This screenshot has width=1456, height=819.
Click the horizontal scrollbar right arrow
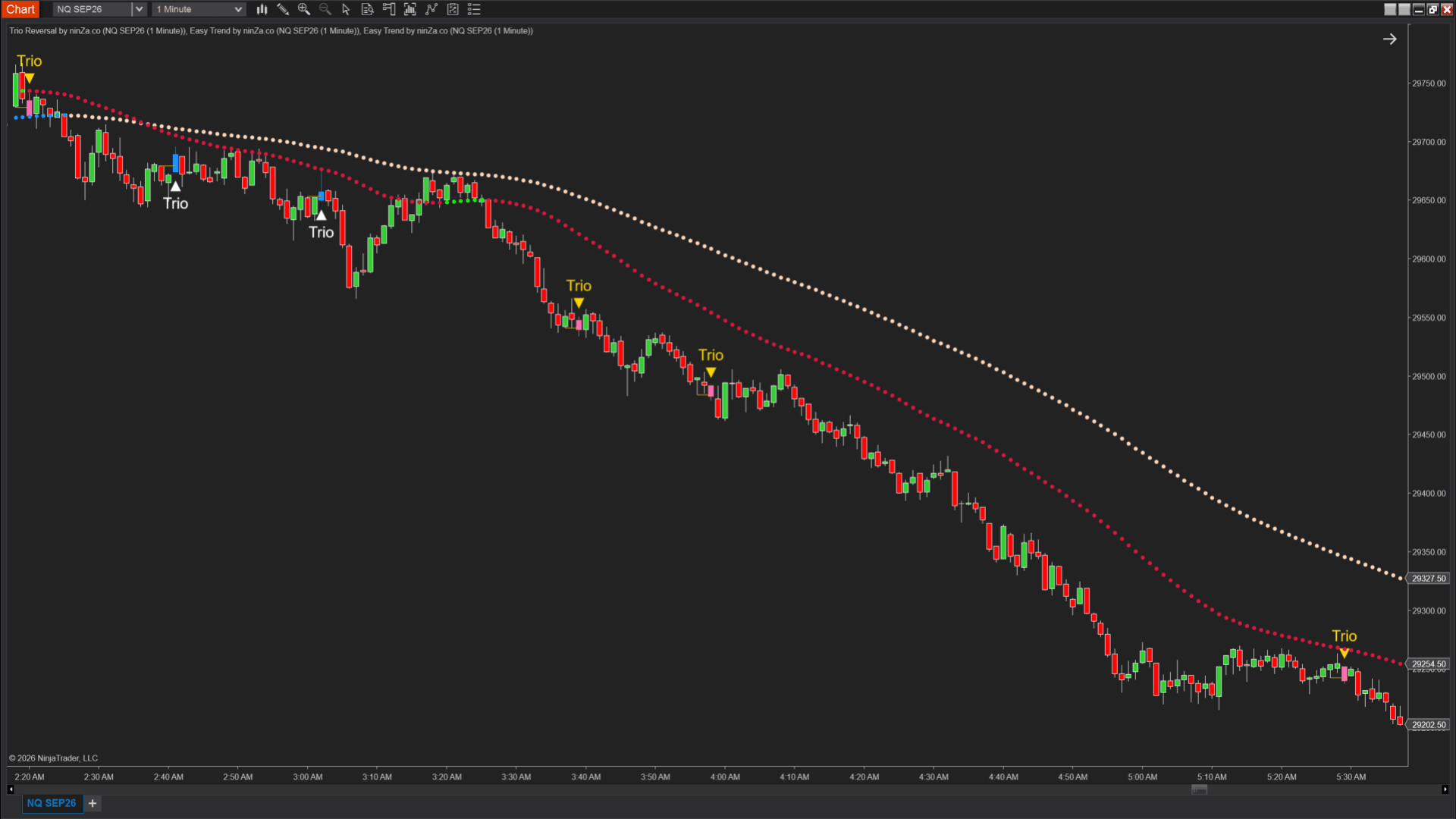(x=1445, y=789)
